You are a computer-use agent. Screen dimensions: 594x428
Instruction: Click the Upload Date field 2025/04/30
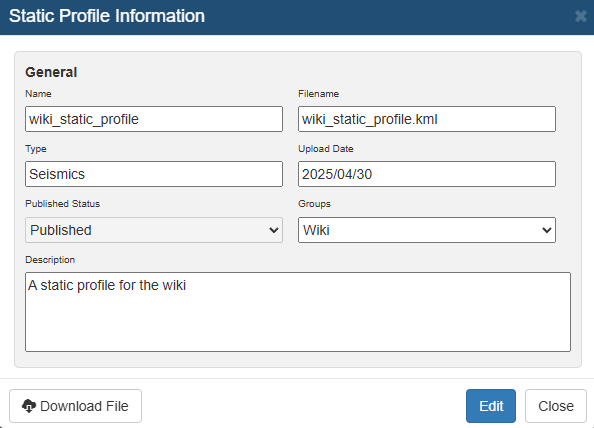427,174
